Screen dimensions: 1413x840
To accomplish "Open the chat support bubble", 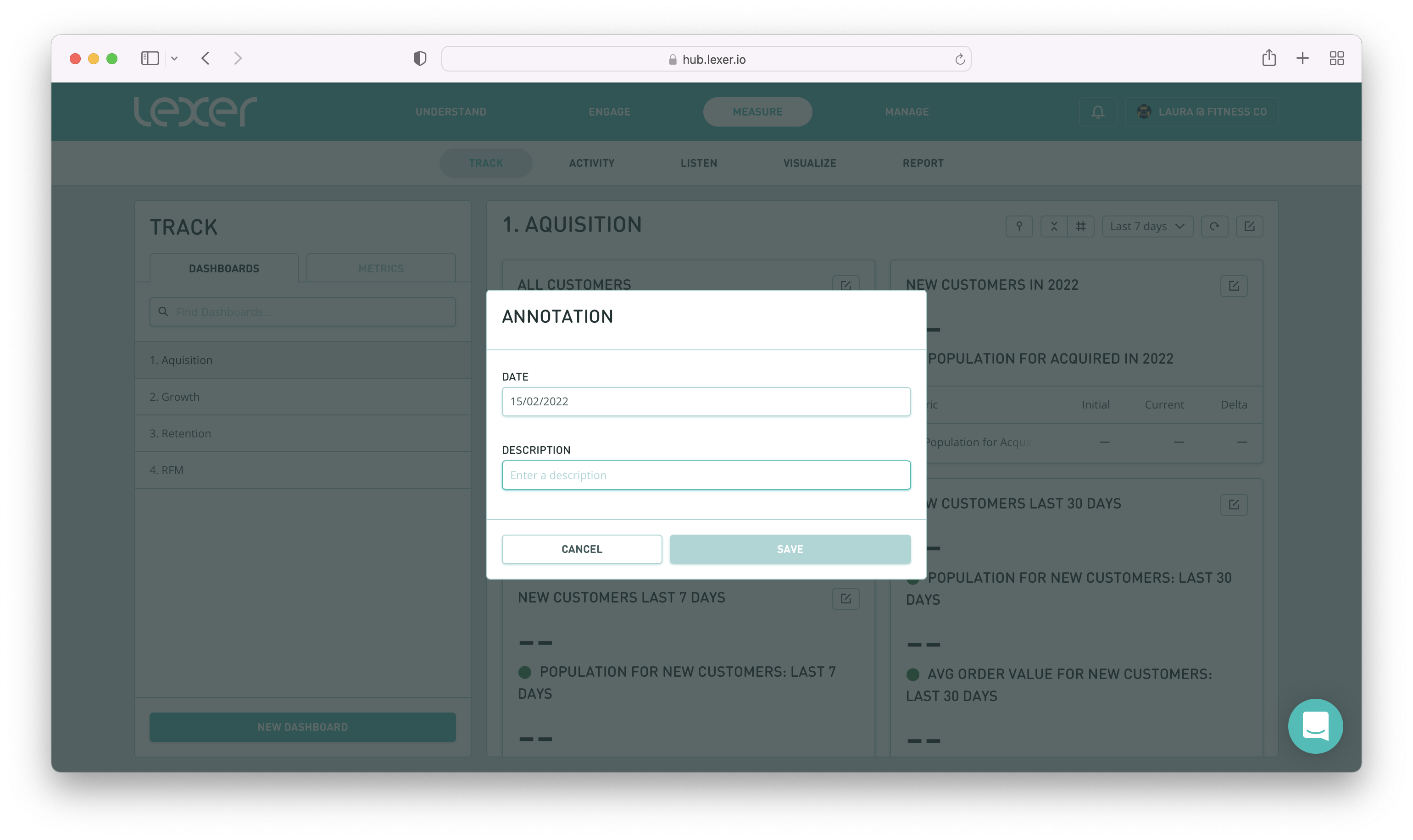I will tap(1315, 726).
